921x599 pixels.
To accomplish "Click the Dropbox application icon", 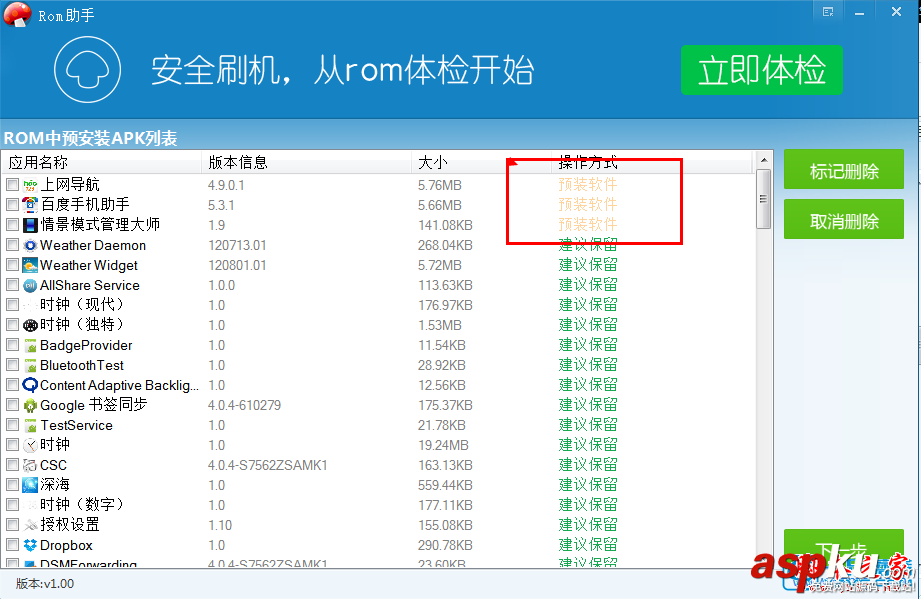I will [30, 545].
